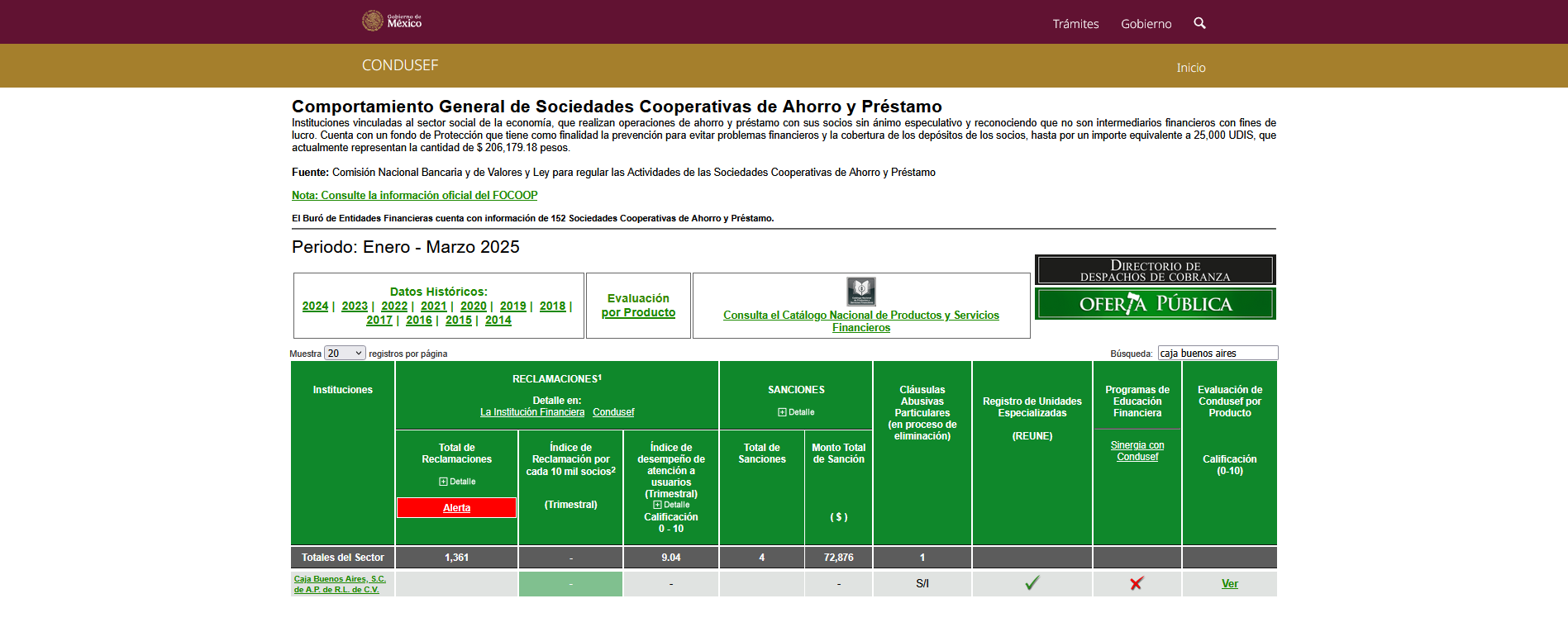Open Consulta el Catálogo Nacional de Productos link

861,321
